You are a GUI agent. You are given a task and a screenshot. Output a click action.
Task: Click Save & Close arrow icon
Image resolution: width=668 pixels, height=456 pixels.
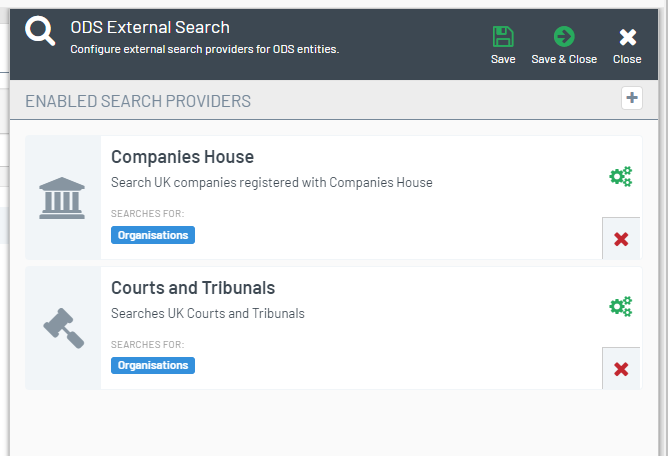[x=564, y=37]
